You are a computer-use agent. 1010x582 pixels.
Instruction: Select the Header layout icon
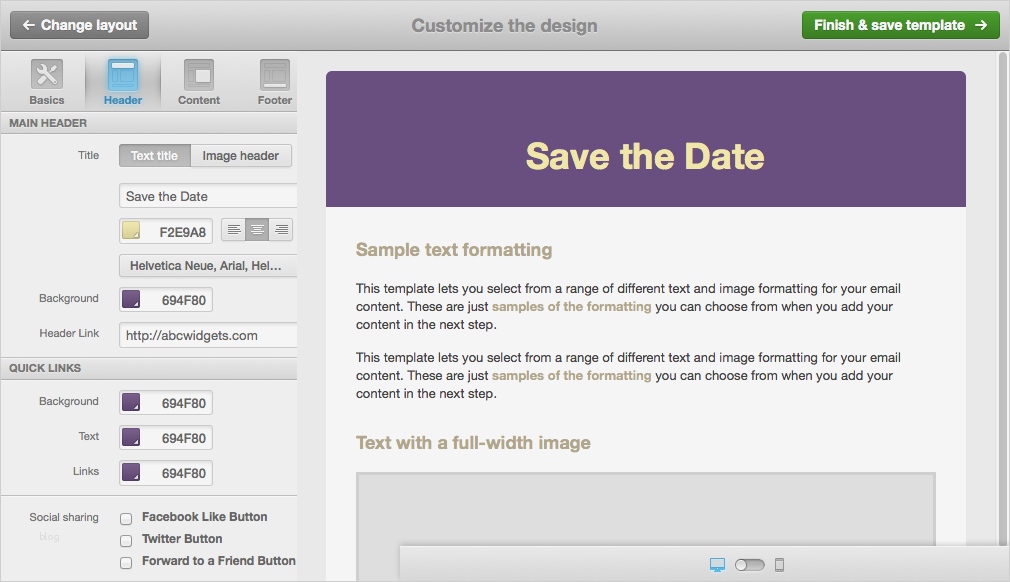[x=123, y=76]
